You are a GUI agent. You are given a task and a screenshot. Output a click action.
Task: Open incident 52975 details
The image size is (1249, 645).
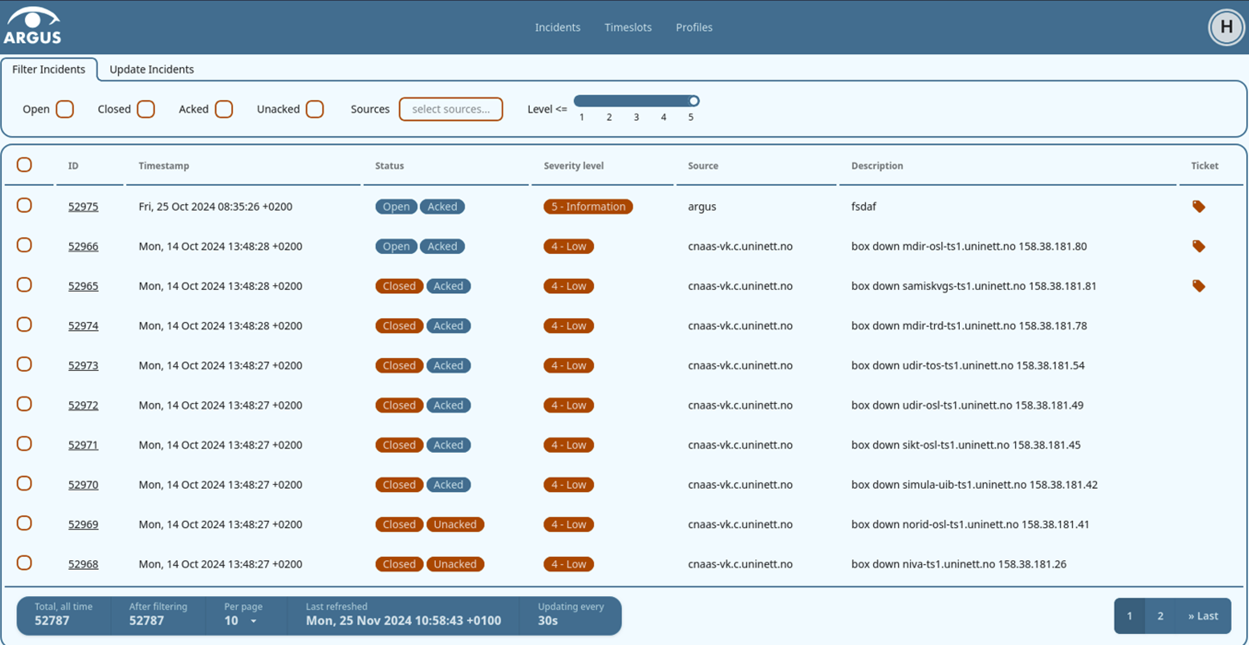83,206
